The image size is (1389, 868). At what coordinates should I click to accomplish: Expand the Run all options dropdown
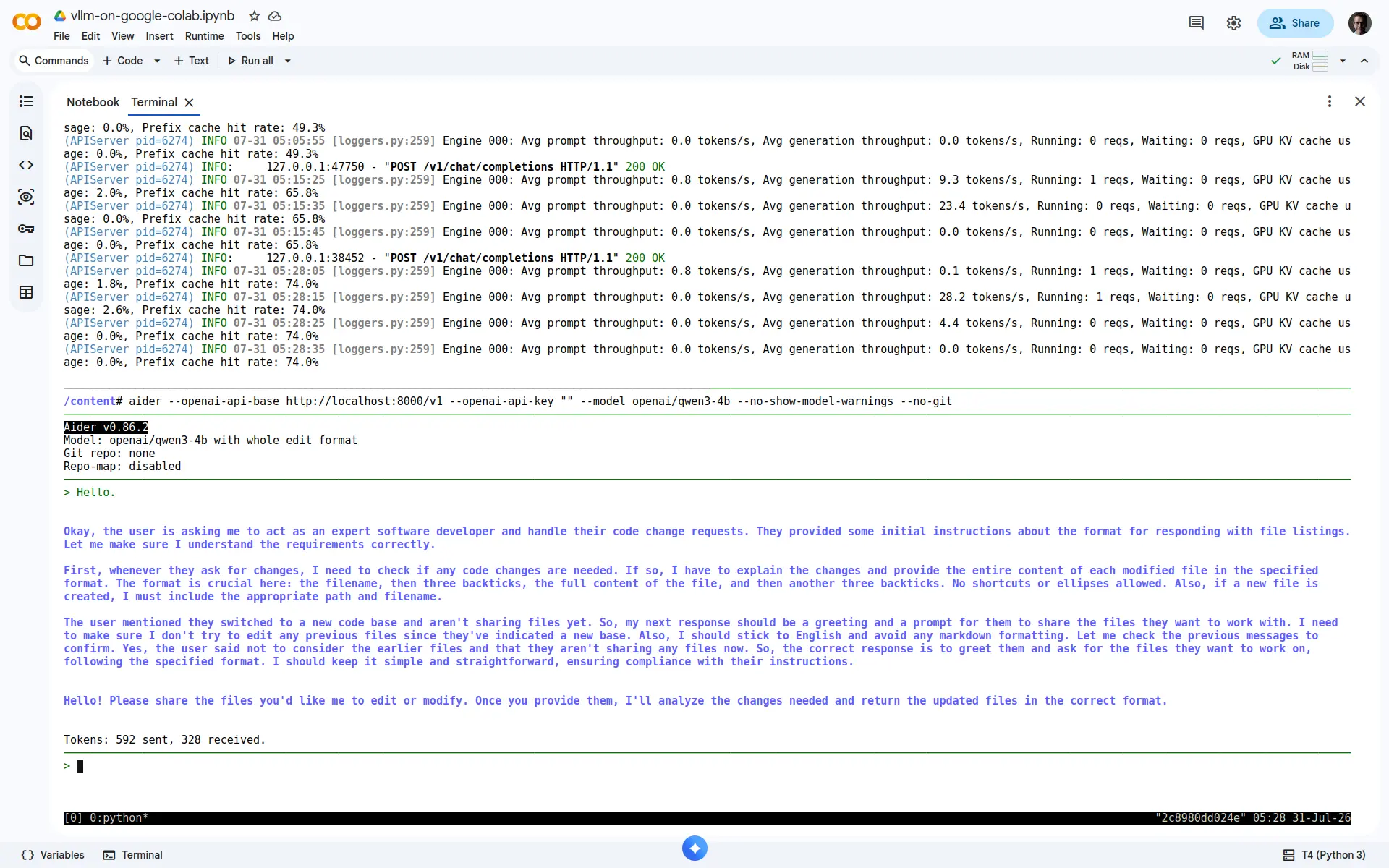click(x=288, y=61)
